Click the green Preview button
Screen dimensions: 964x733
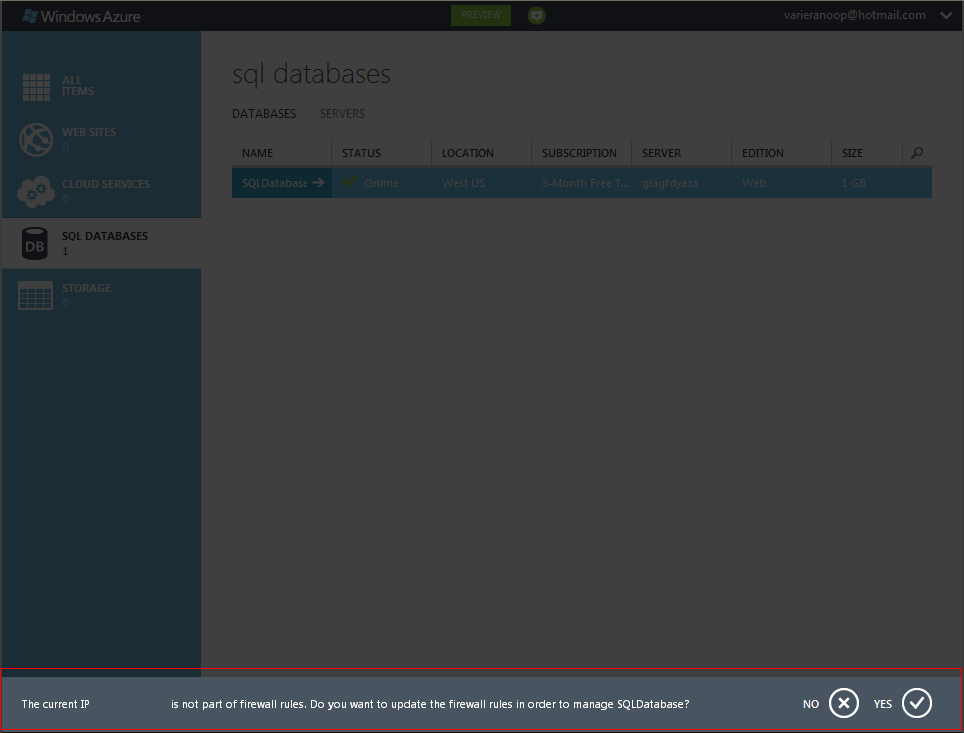[x=481, y=15]
